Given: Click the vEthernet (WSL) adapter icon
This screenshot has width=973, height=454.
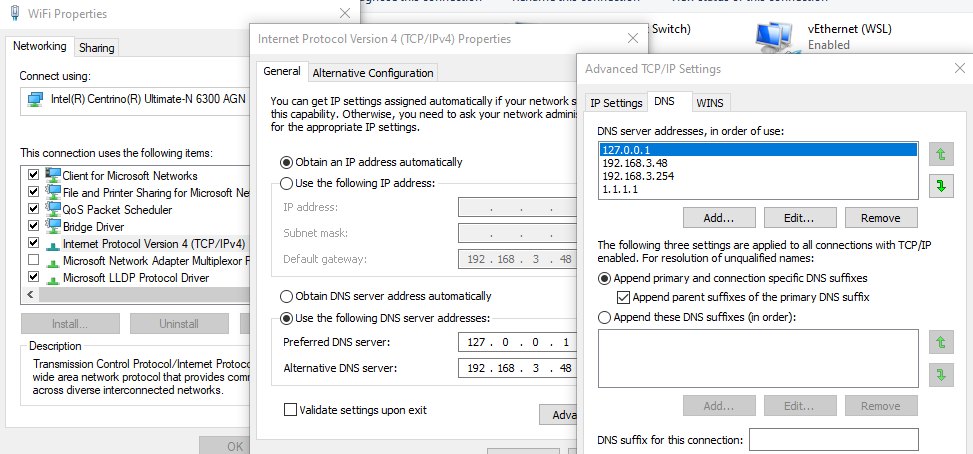Looking at the screenshot, I should click(778, 37).
